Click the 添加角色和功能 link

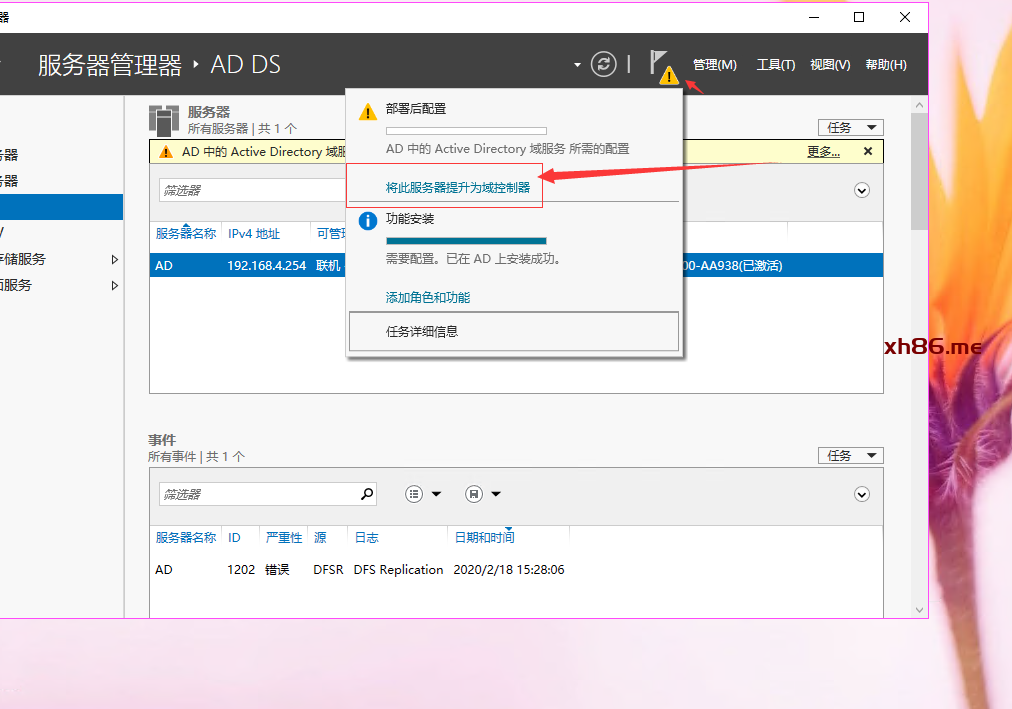click(x=428, y=297)
